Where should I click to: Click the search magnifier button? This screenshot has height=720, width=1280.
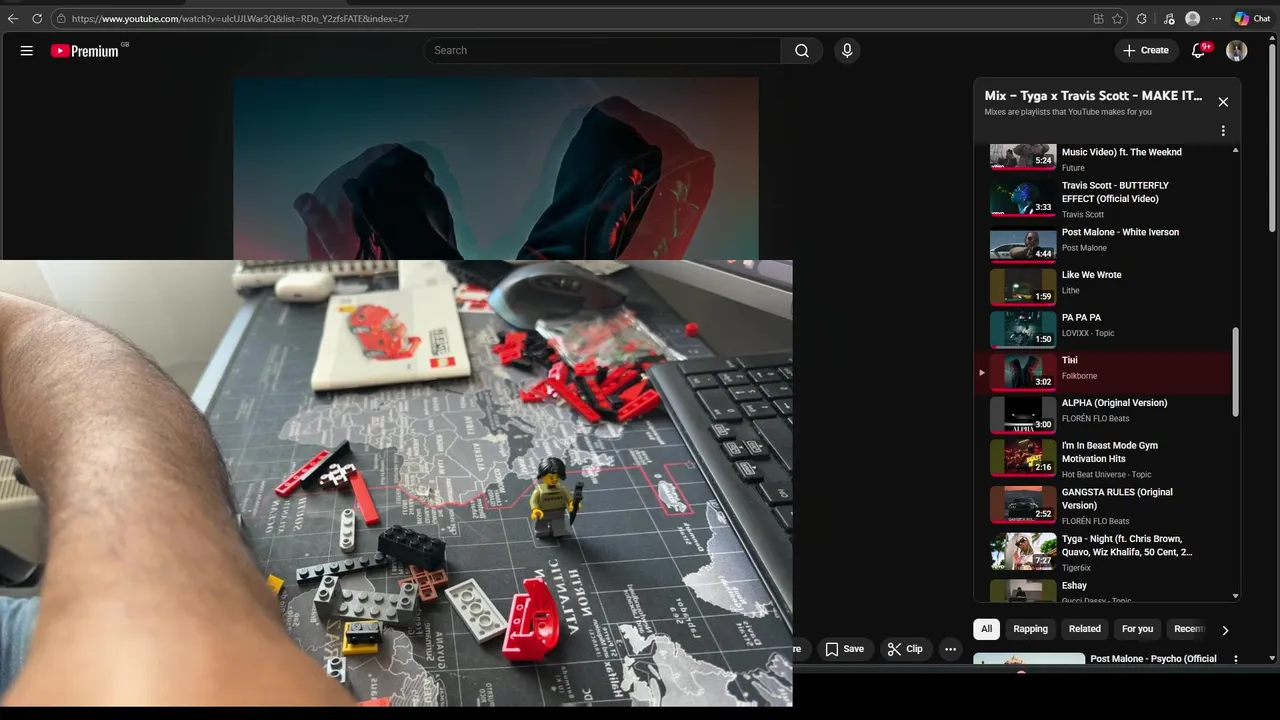point(802,51)
